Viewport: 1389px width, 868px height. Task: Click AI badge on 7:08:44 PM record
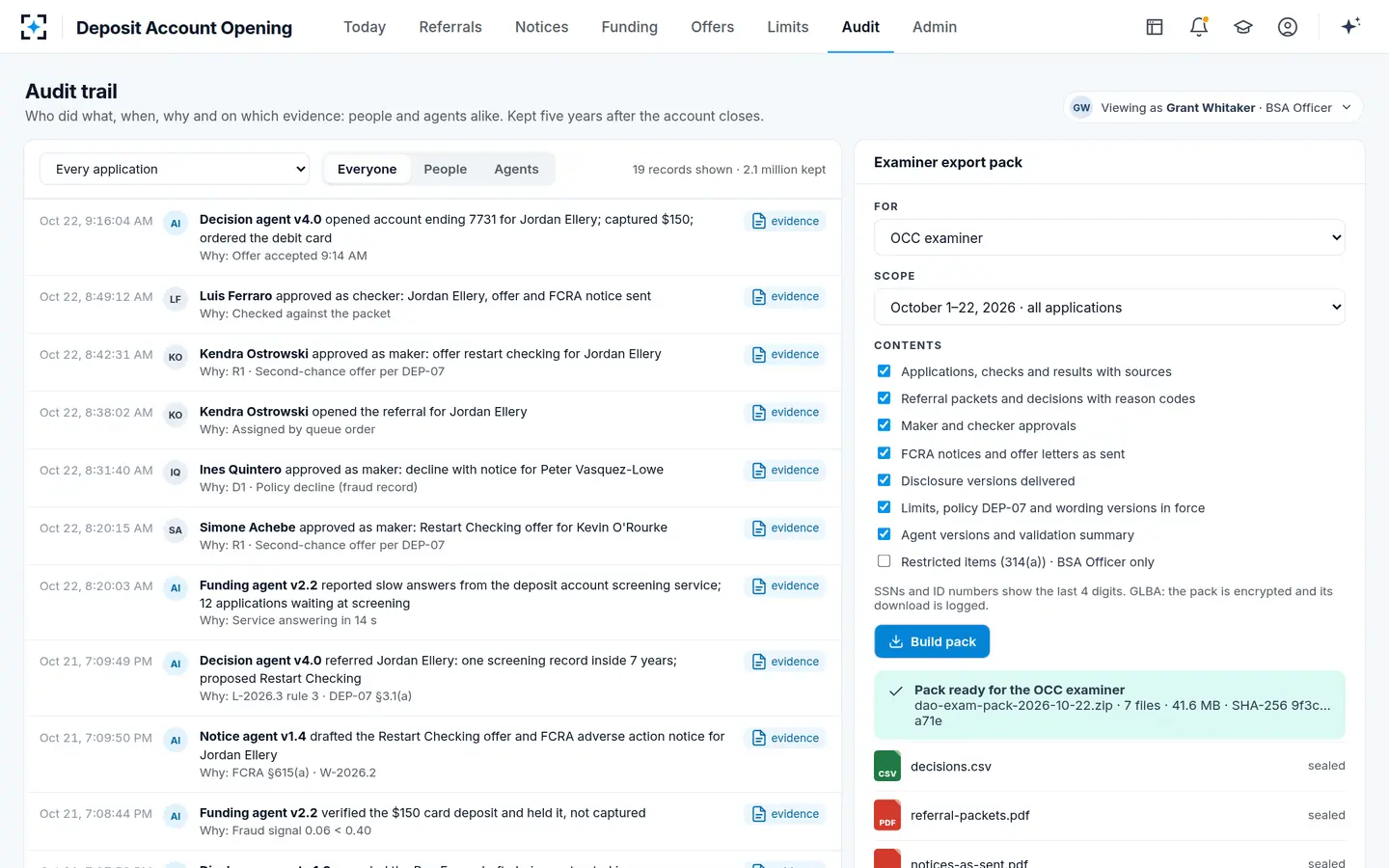click(176, 816)
